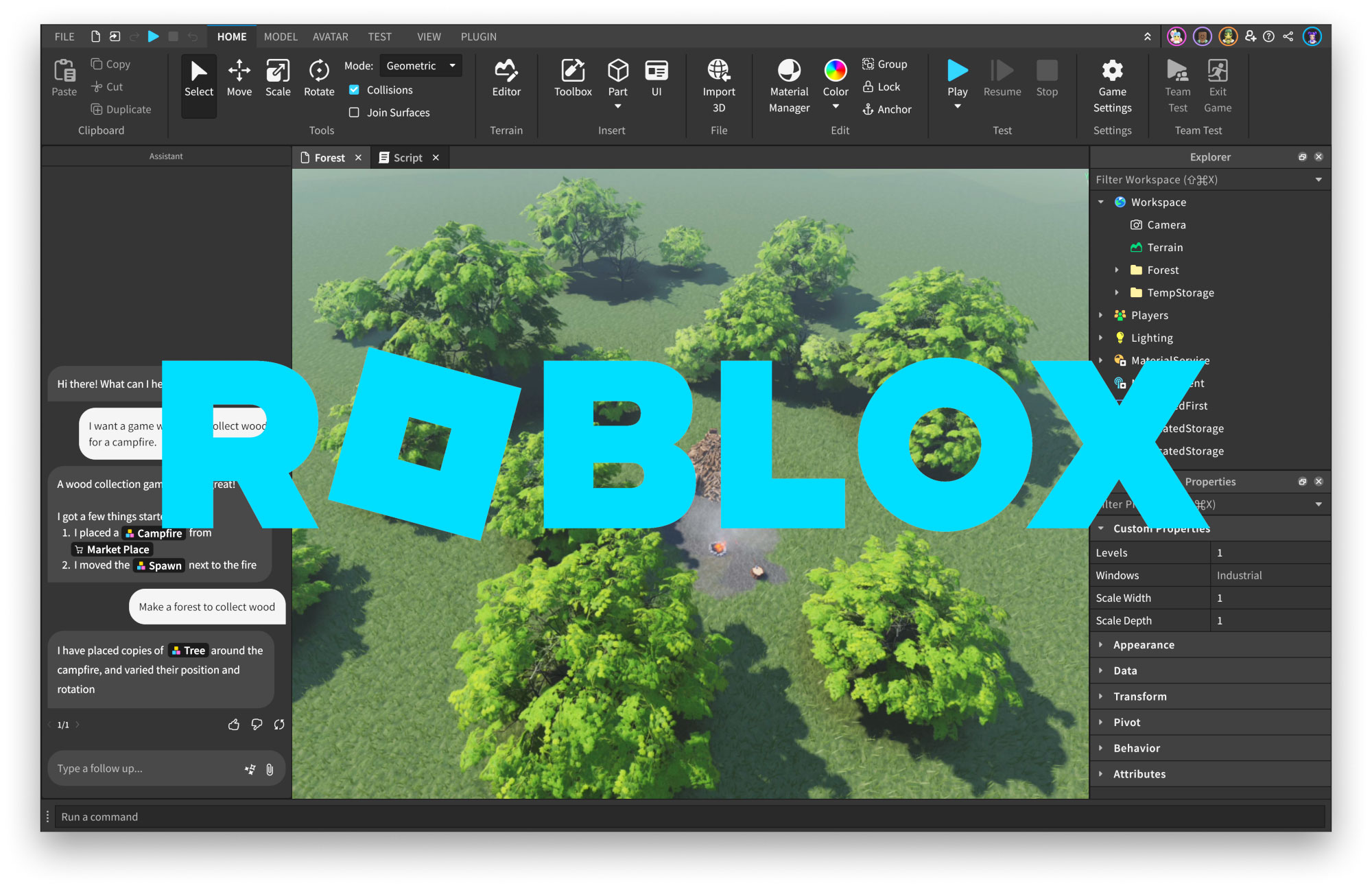1372x888 pixels.
Task: Collapse the ribbon with double chevron
Action: (x=1148, y=36)
